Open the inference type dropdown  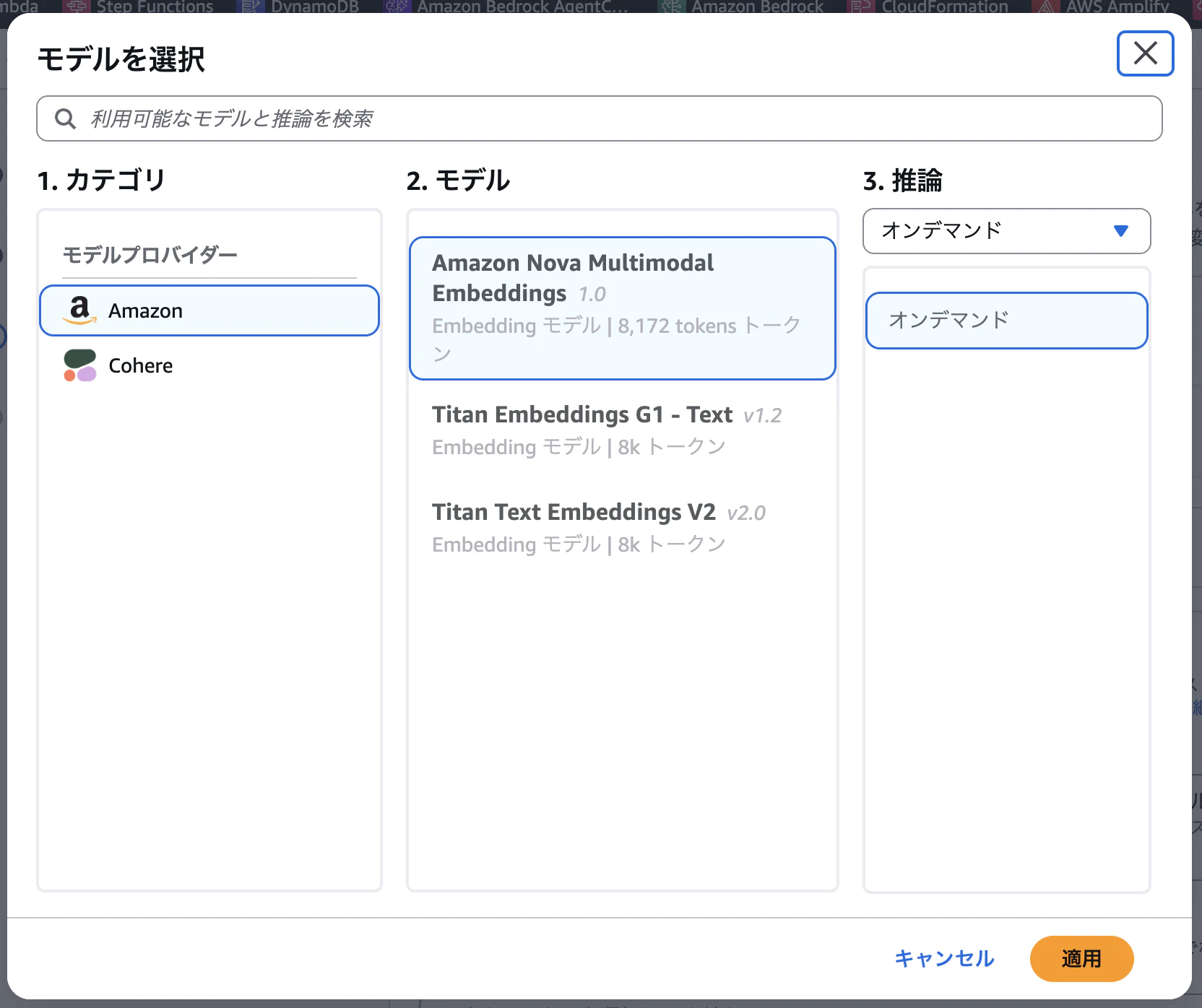[1007, 231]
